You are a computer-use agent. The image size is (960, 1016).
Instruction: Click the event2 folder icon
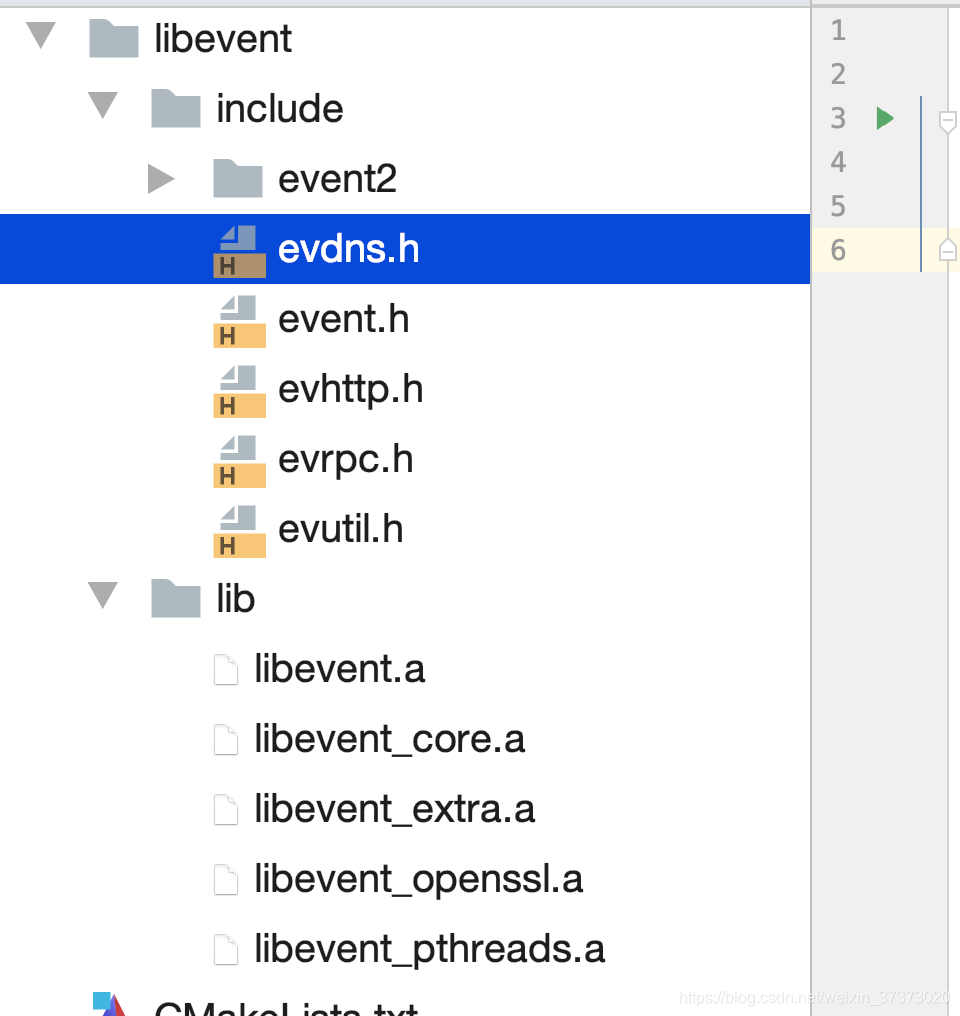pyautogui.click(x=238, y=178)
